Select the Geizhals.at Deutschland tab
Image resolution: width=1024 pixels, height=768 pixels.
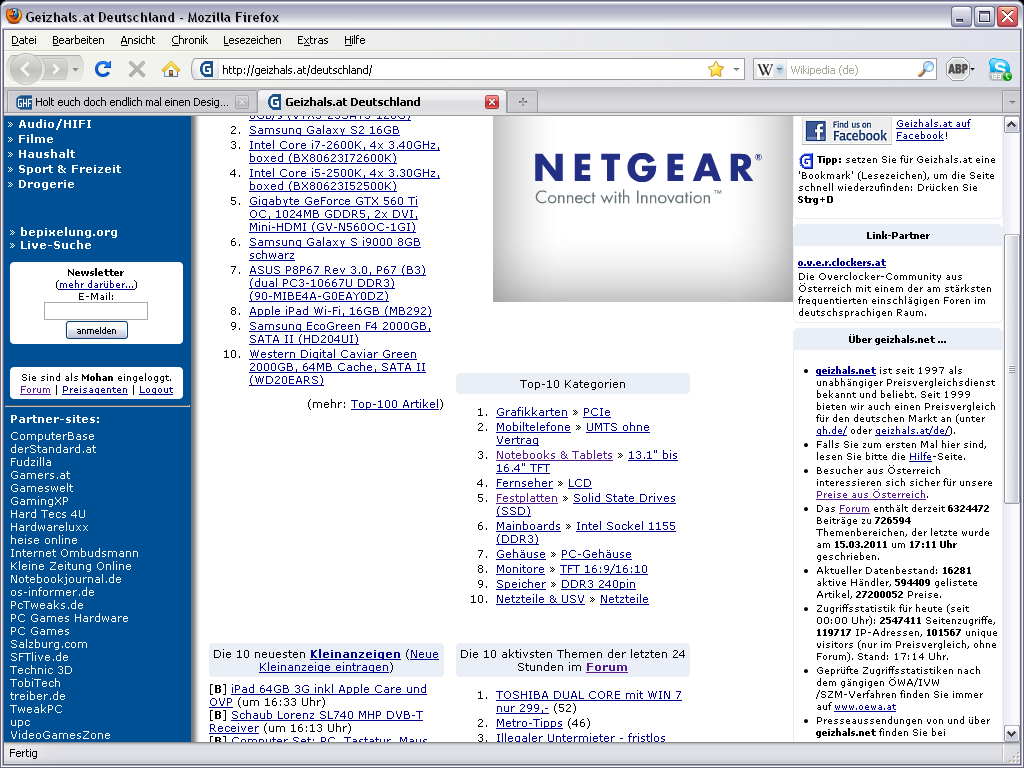(x=381, y=102)
